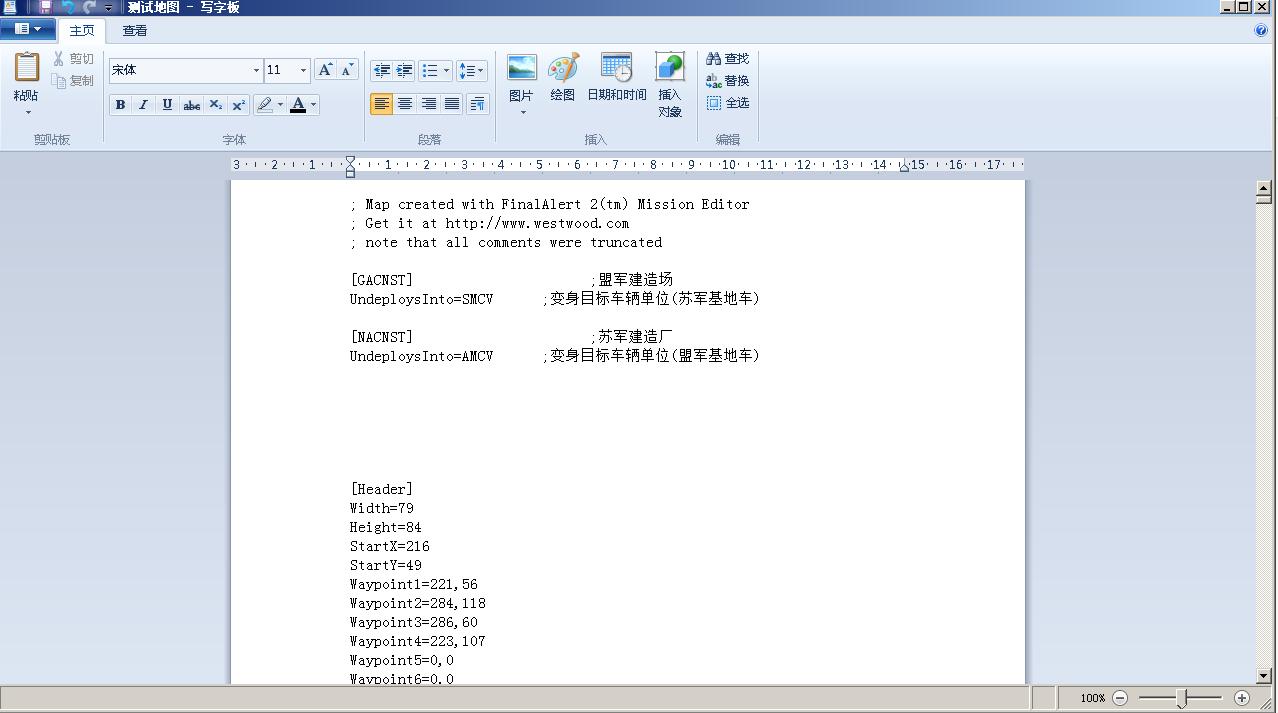Click the shrink font icon

click(x=347, y=70)
